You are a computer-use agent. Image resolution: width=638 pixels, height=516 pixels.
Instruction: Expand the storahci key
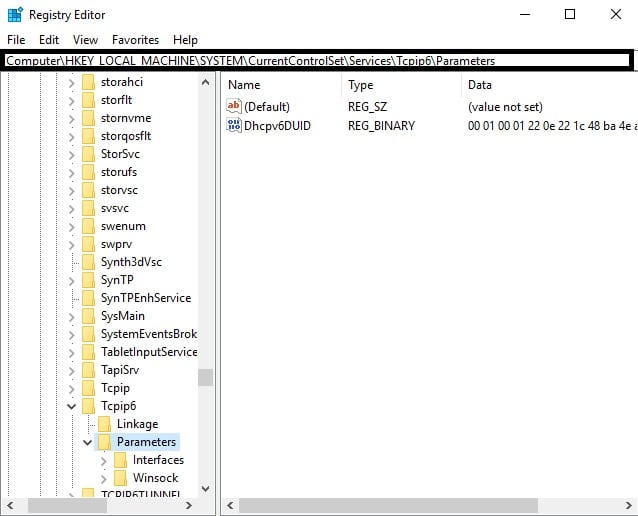72,83
